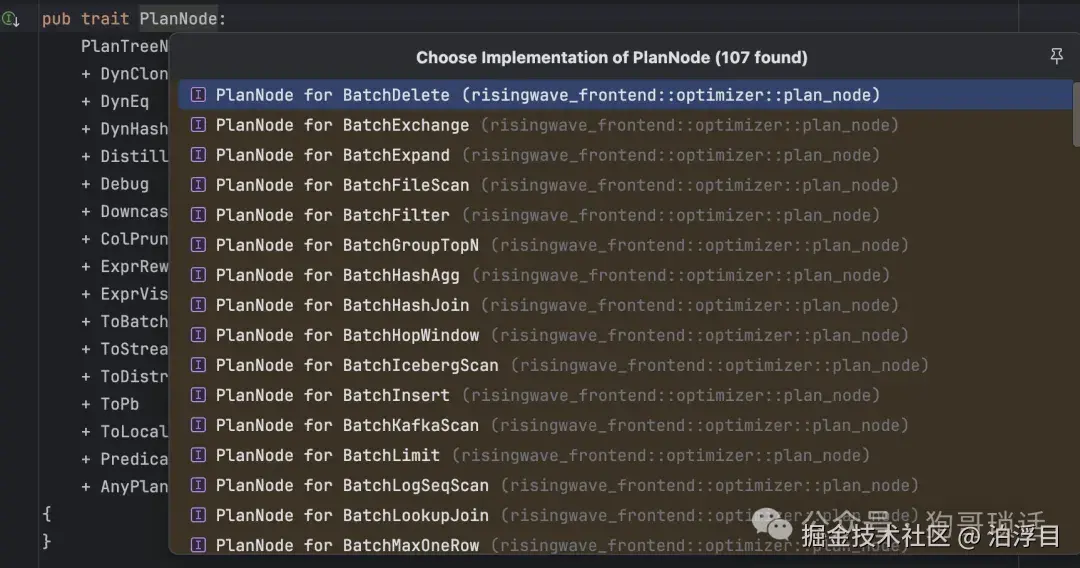The width and height of the screenshot is (1080, 568).
Task: Click the popup's vertical scrollbar
Action: (x=1075, y=115)
